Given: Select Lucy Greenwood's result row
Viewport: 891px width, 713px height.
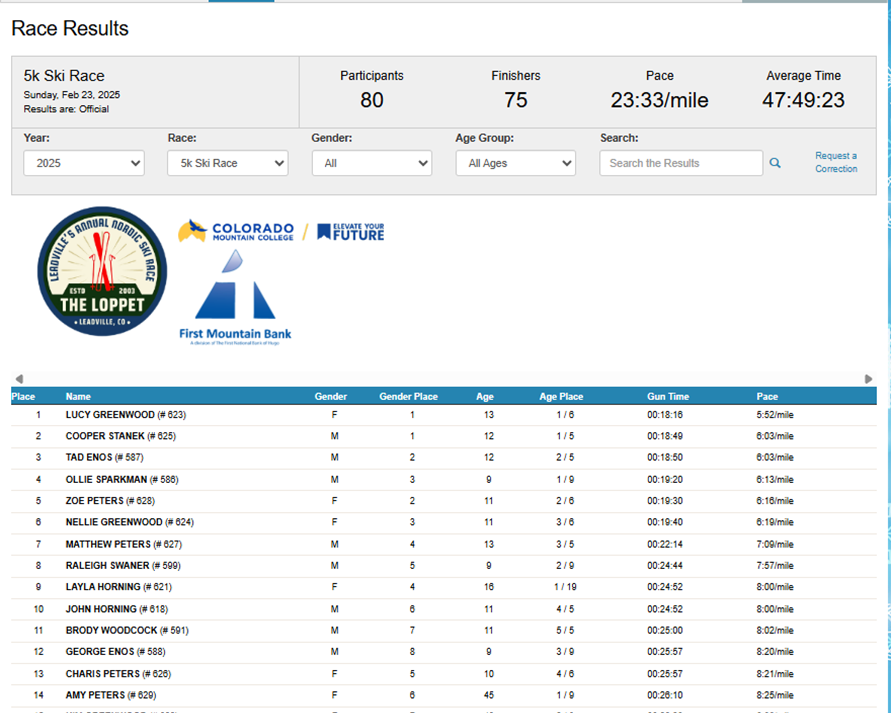Looking at the screenshot, I should (x=126, y=414).
